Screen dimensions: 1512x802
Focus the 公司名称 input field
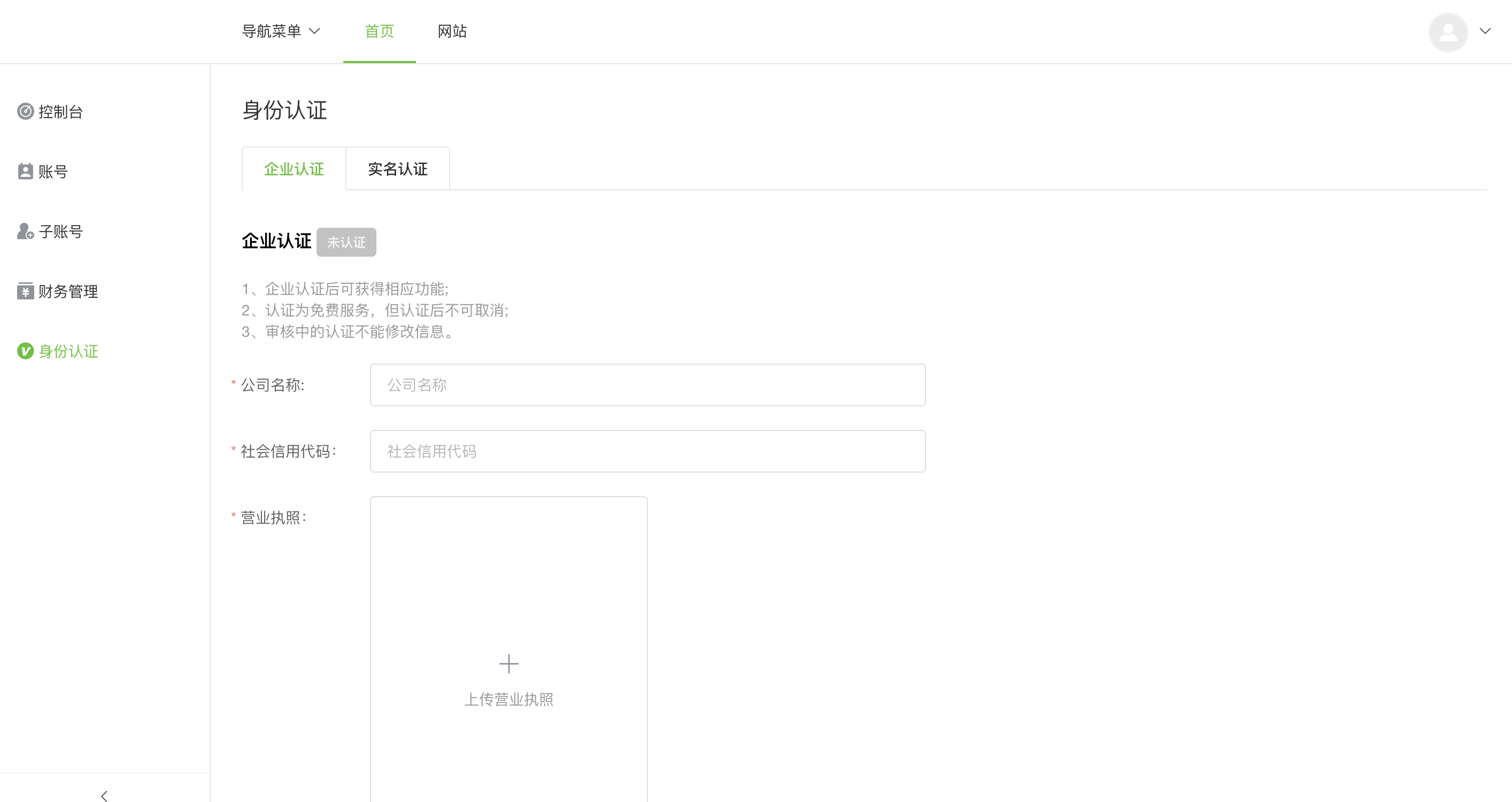point(648,385)
